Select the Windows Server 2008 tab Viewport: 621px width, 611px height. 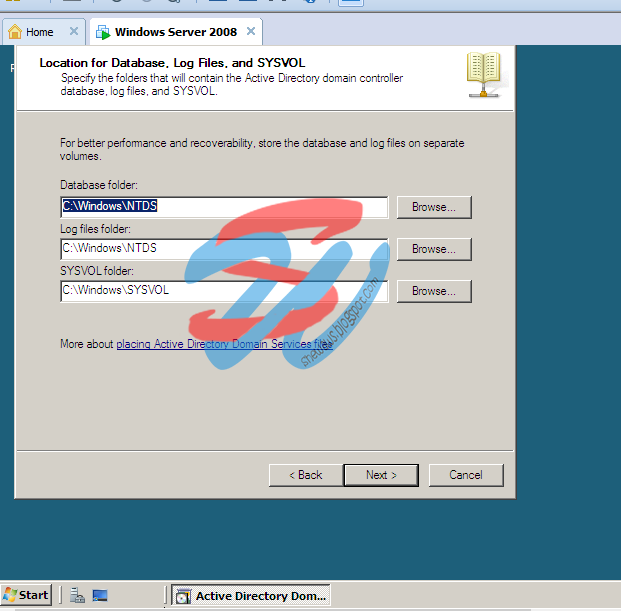point(175,32)
